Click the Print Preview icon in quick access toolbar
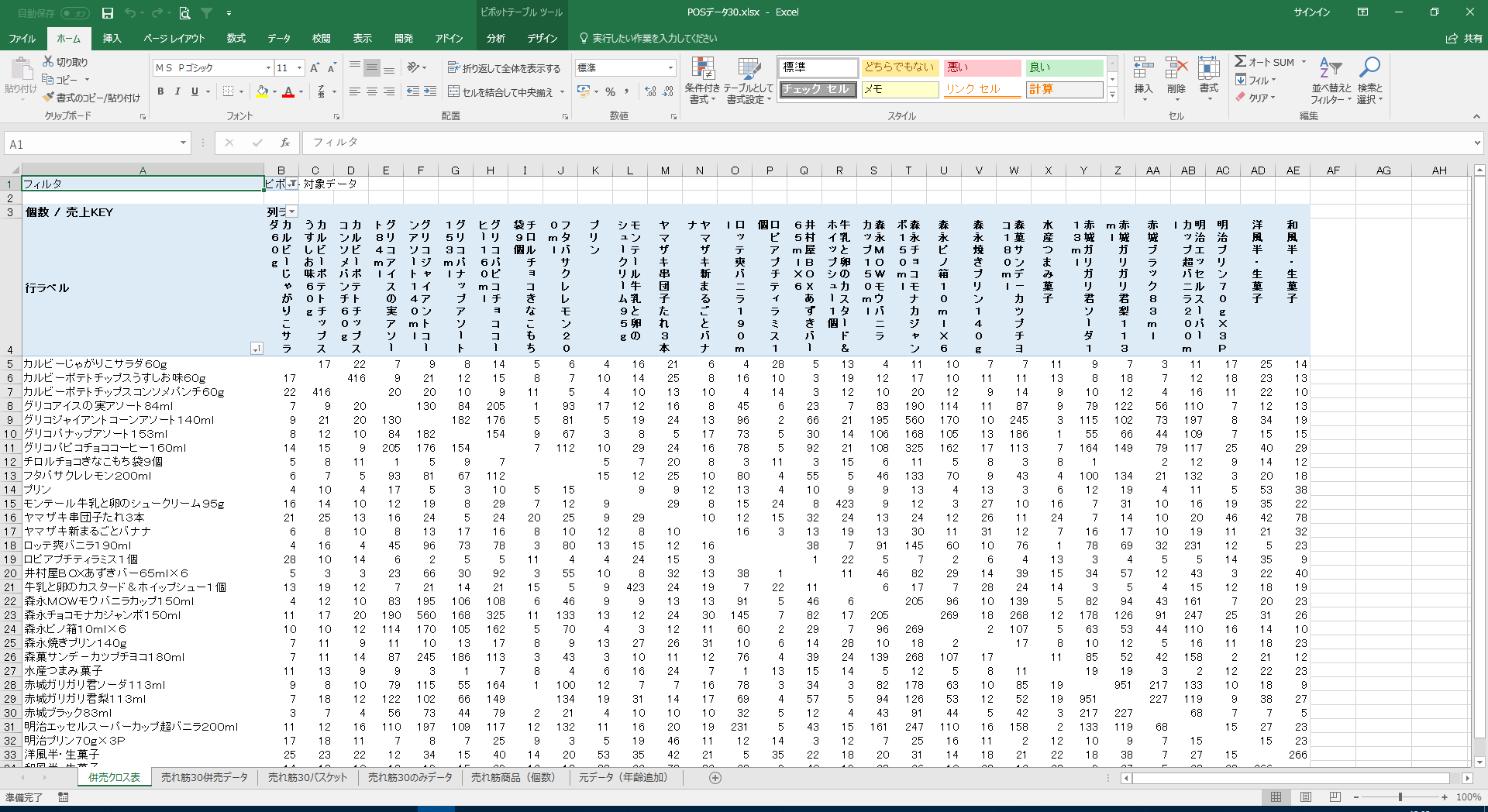1488x812 pixels. click(184, 13)
